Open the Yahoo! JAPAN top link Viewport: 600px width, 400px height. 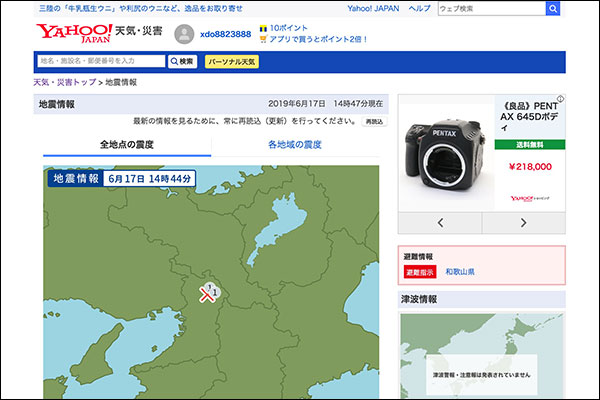373,8
